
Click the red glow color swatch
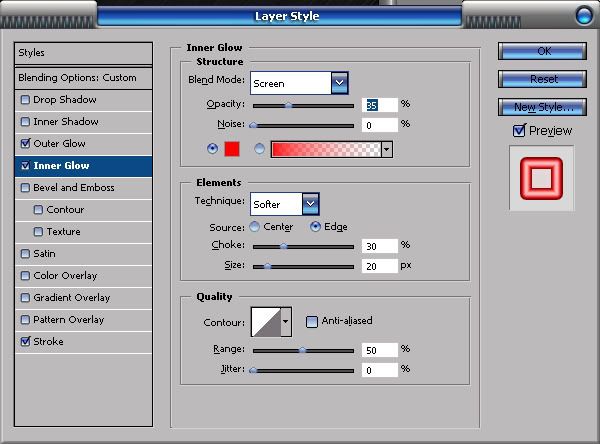click(232, 149)
